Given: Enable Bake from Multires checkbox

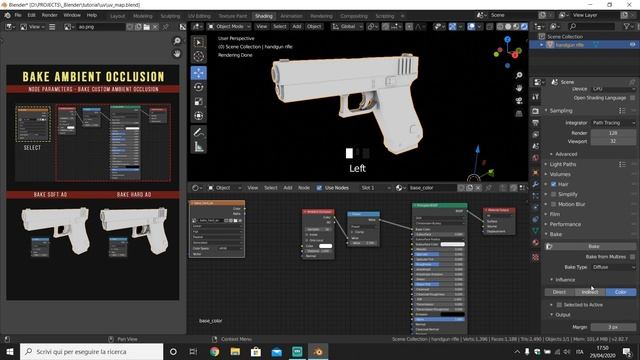Looking at the screenshot, I should (632, 257).
